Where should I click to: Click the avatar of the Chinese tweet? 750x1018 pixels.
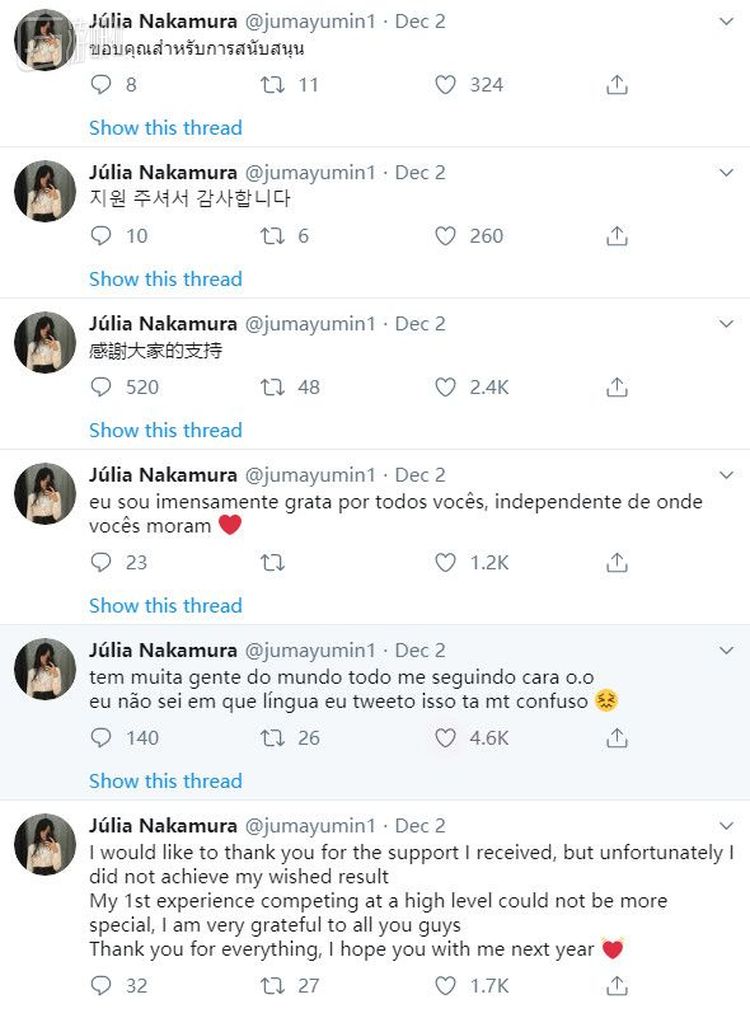click(x=45, y=342)
